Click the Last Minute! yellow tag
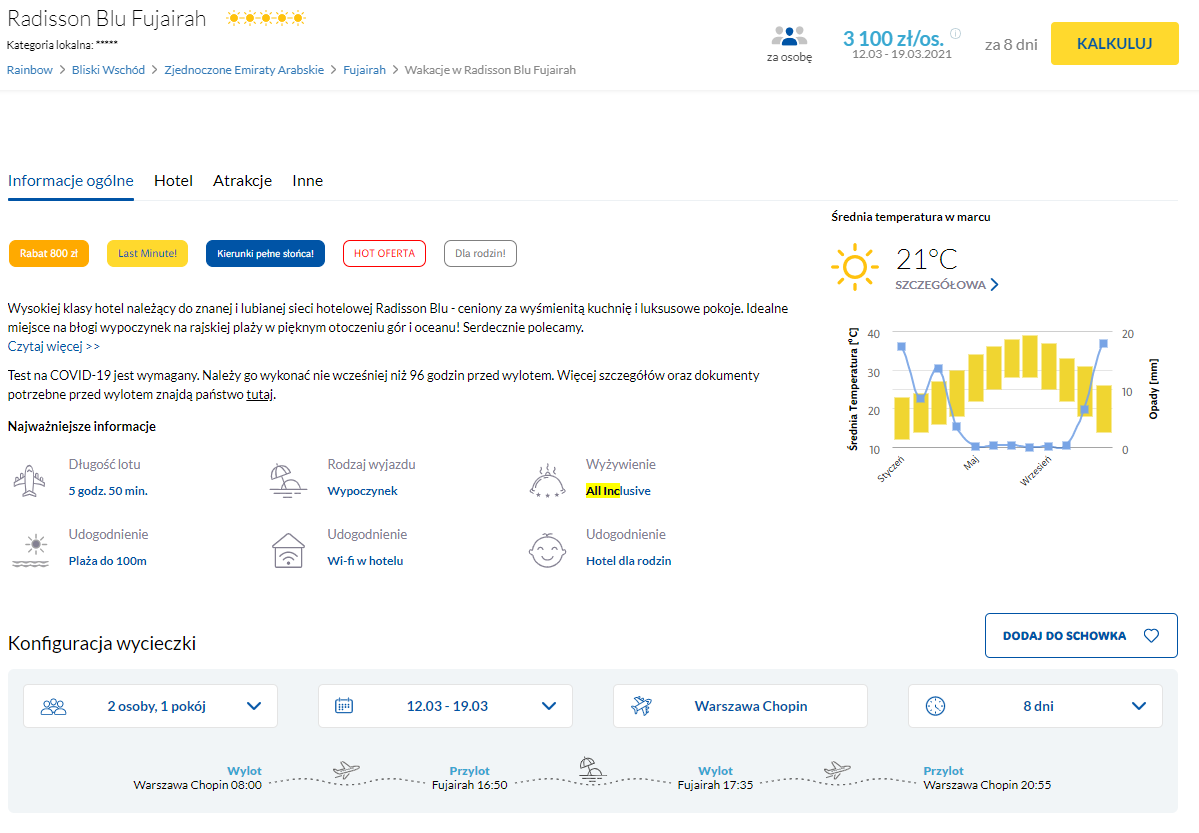This screenshot has width=1199, height=833. 147,254
